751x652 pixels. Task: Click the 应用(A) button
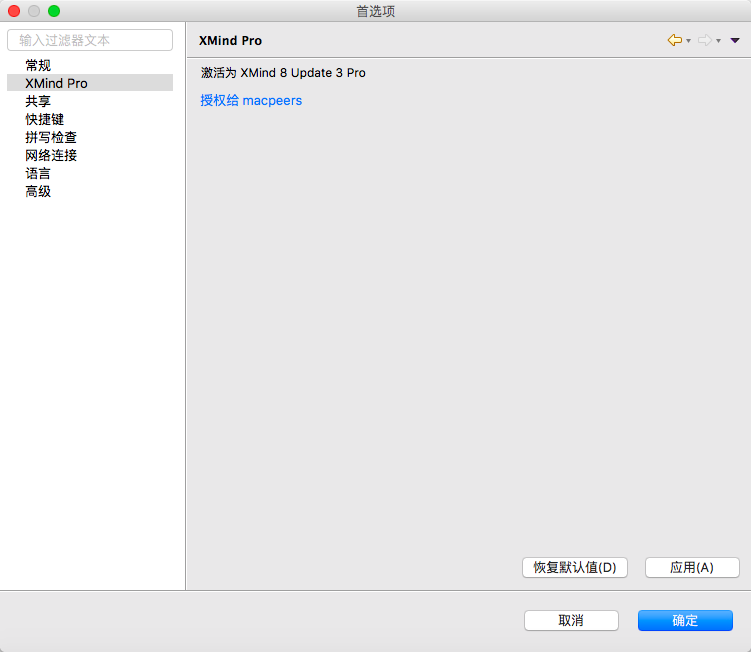[692, 568]
